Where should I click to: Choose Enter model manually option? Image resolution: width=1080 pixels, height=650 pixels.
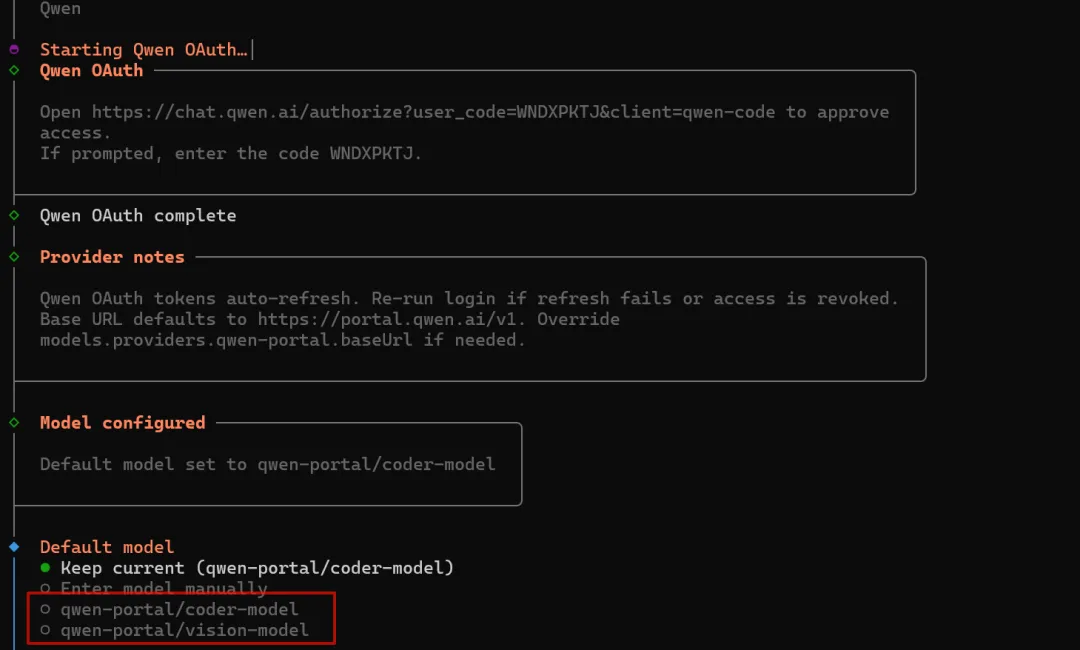coord(154,589)
